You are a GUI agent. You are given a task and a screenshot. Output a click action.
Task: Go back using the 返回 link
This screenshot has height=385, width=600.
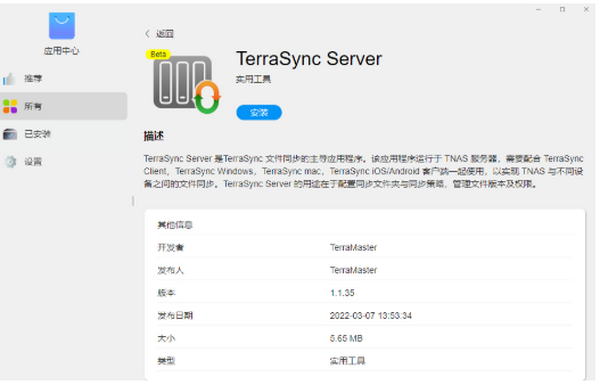coord(165,34)
